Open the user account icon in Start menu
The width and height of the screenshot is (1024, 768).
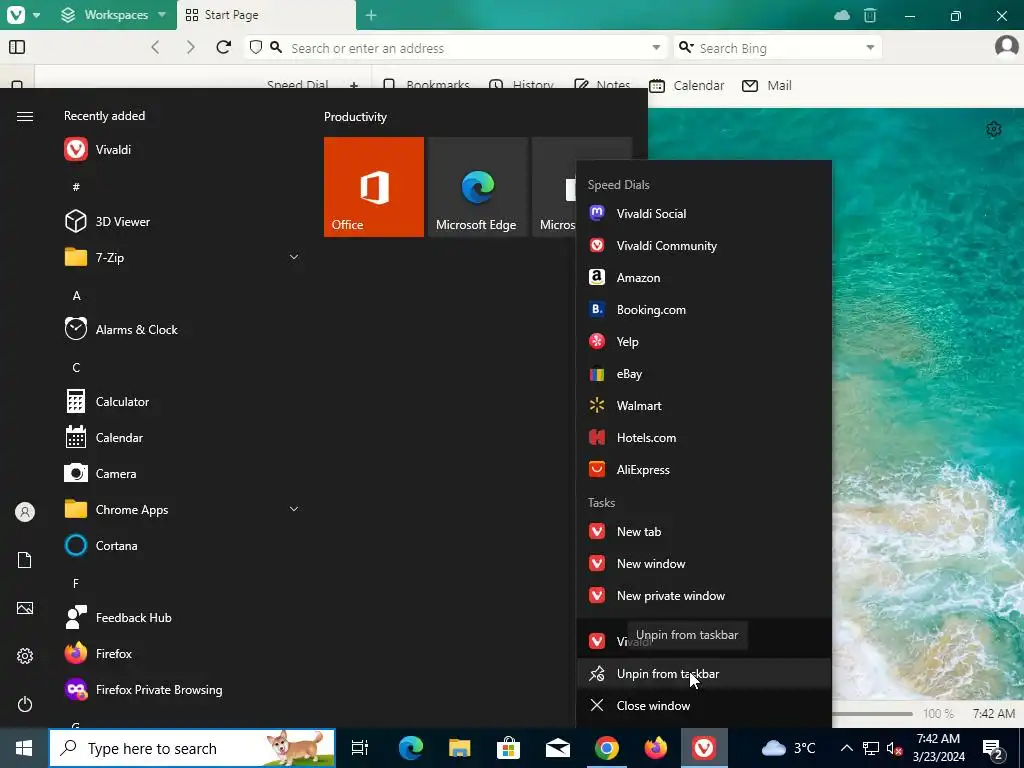25,512
